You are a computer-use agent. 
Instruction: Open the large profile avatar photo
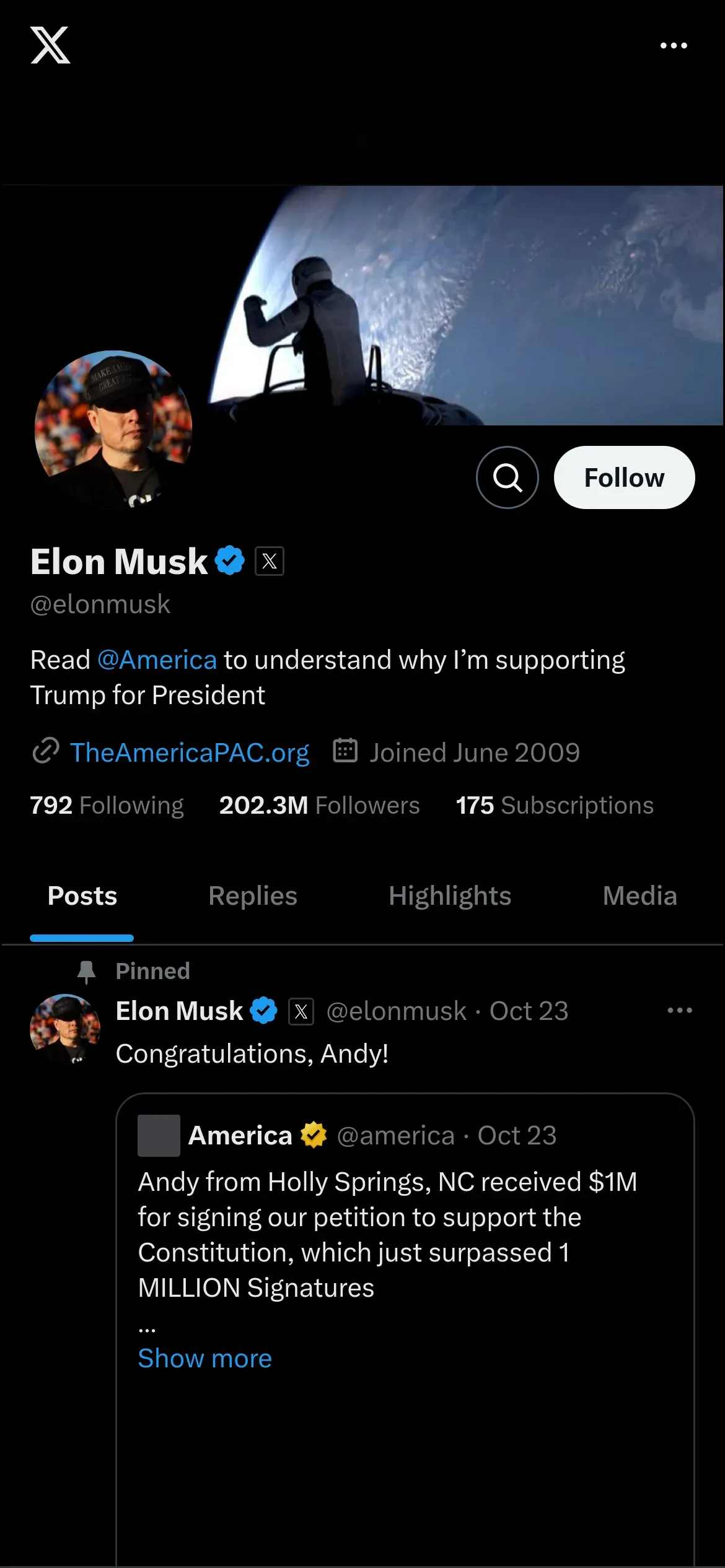pos(113,429)
